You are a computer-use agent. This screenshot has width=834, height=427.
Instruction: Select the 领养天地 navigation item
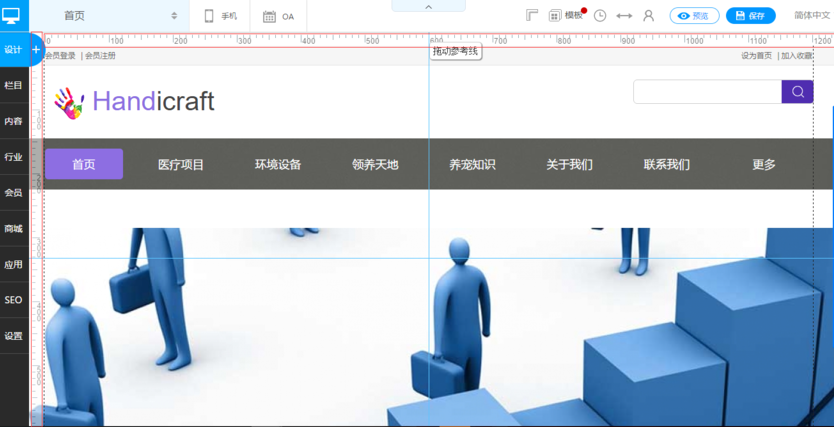point(375,165)
